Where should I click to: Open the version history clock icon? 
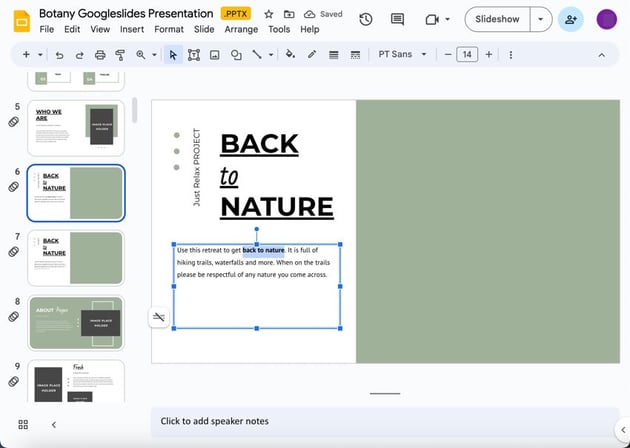366,19
